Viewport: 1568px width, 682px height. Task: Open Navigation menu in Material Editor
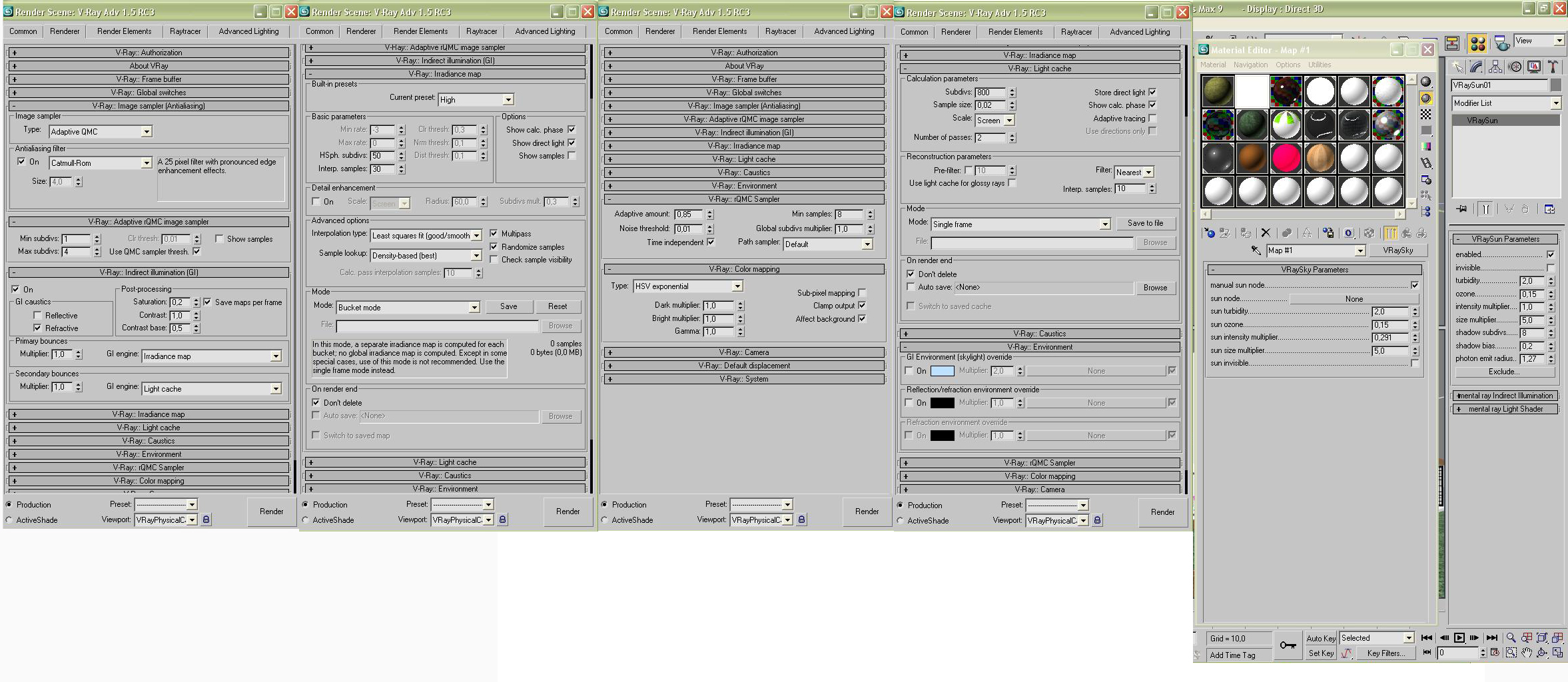1250,65
